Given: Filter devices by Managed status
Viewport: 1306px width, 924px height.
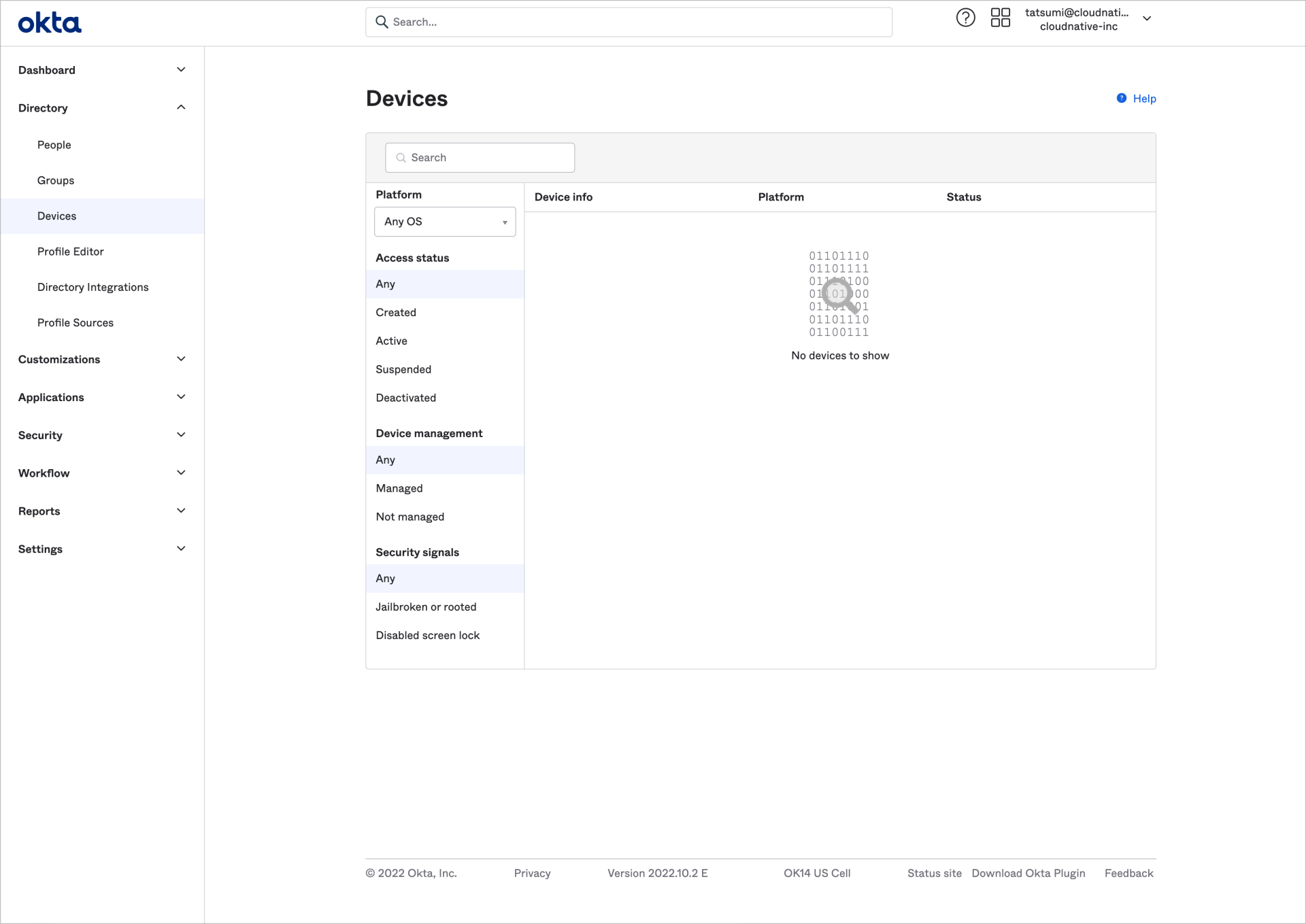Looking at the screenshot, I should point(399,488).
